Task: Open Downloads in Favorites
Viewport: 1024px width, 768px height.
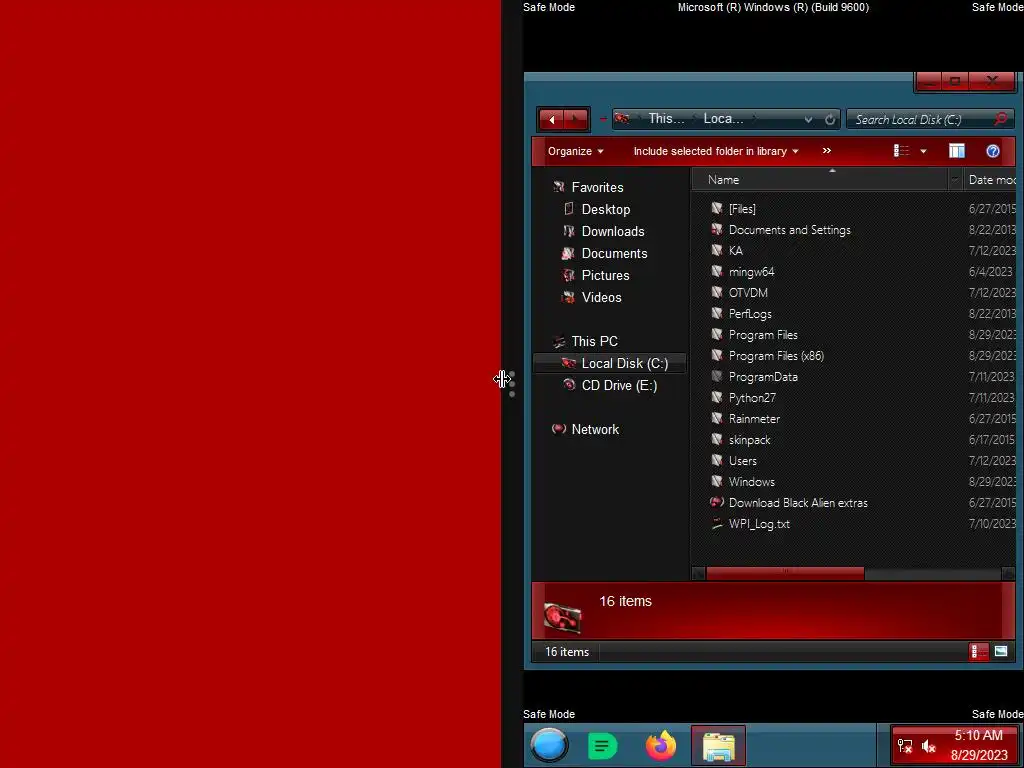Action: click(613, 232)
